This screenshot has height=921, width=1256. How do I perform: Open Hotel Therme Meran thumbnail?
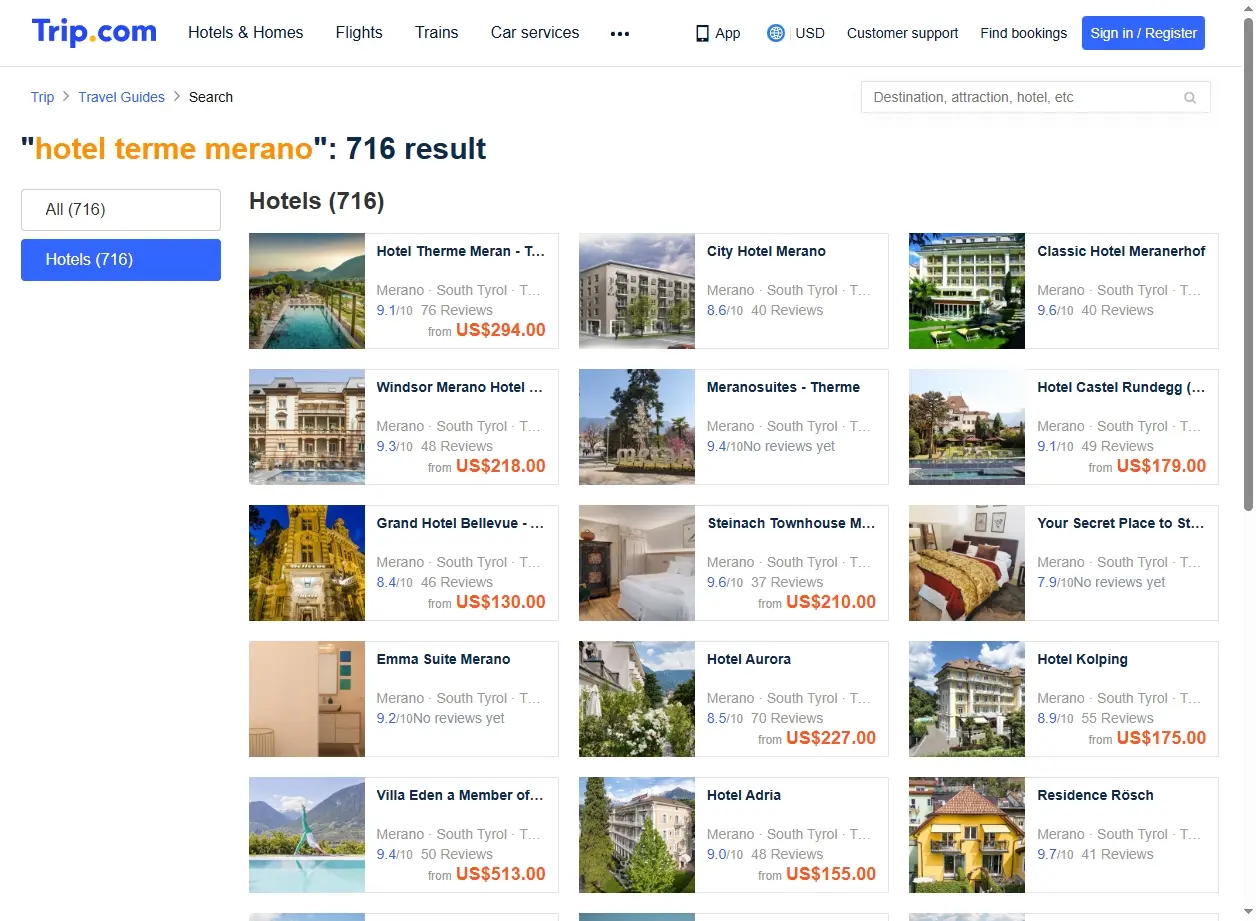307,291
